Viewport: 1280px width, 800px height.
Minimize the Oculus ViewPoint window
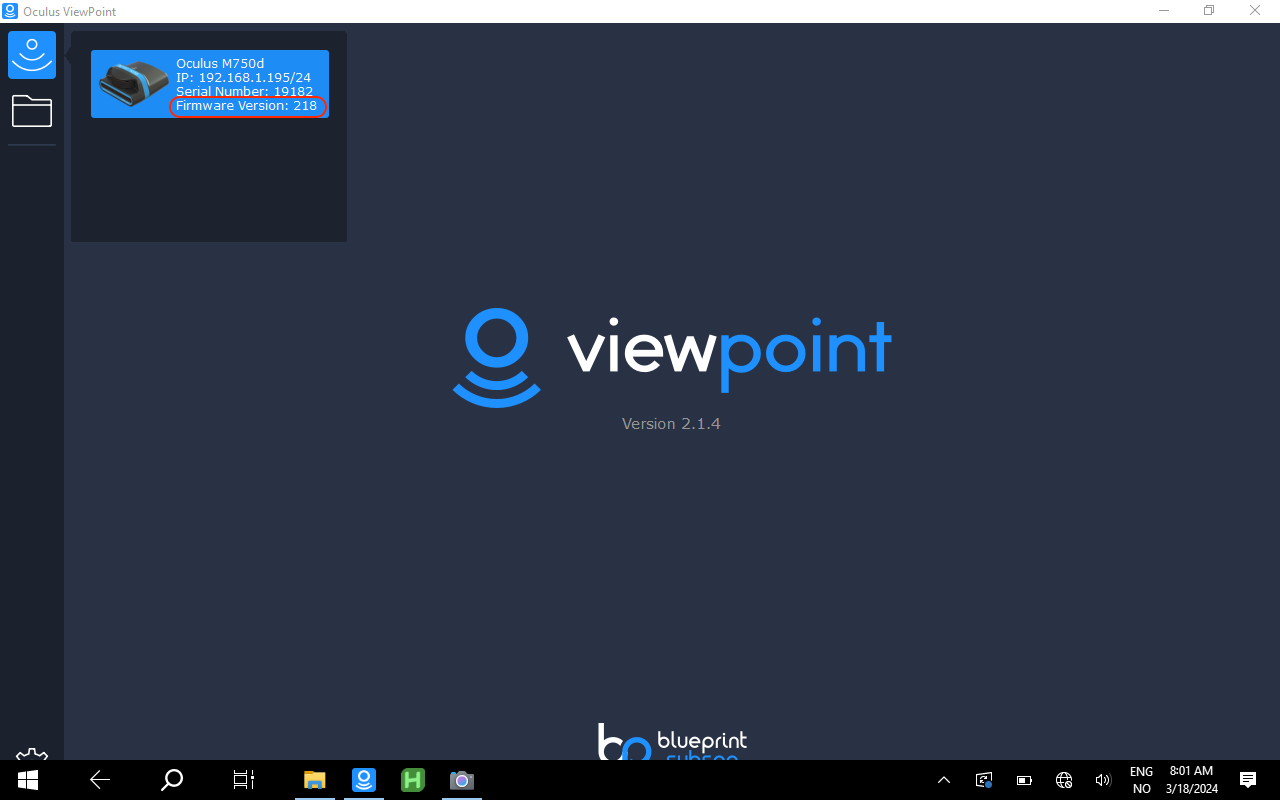[1163, 11]
